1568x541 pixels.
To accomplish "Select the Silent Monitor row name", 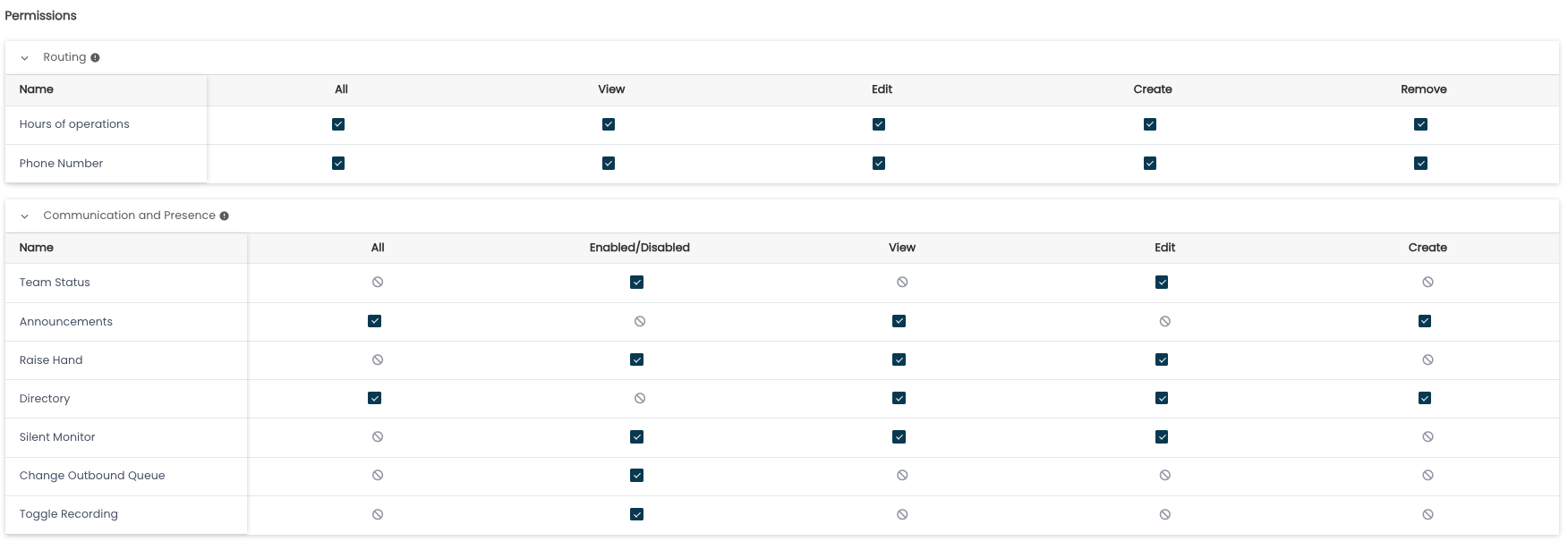I will (x=57, y=437).
